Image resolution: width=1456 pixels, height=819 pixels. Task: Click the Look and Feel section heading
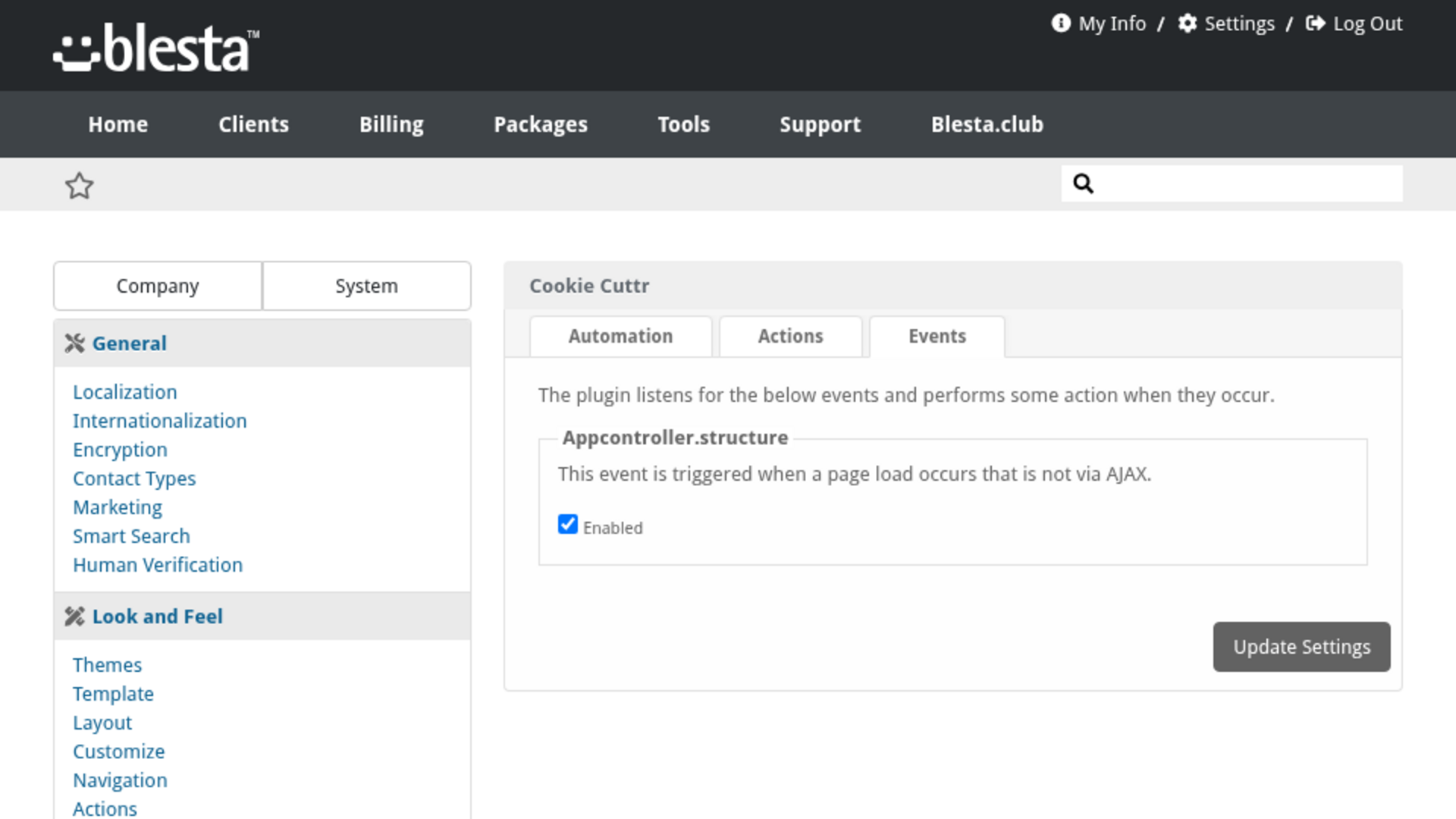click(x=157, y=617)
